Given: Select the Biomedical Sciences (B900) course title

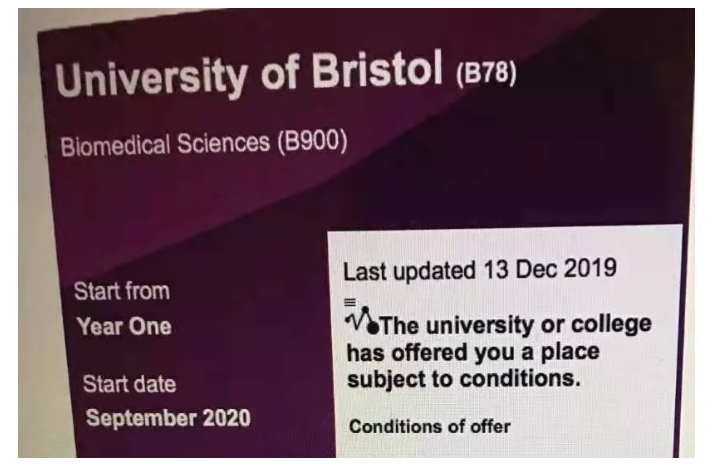Looking at the screenshot, I should 203,143.
